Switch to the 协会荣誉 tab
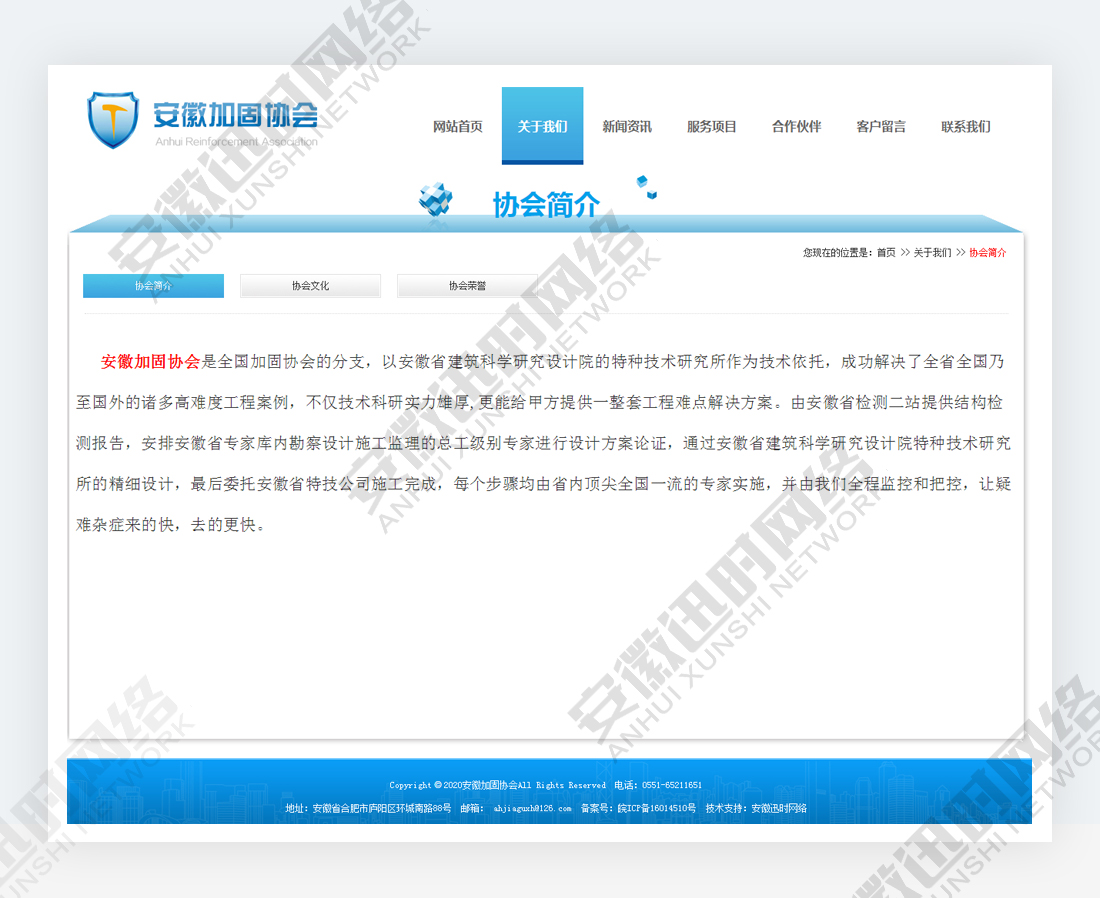This screenshot has height=898, width=1100. (x=467, y=286)
